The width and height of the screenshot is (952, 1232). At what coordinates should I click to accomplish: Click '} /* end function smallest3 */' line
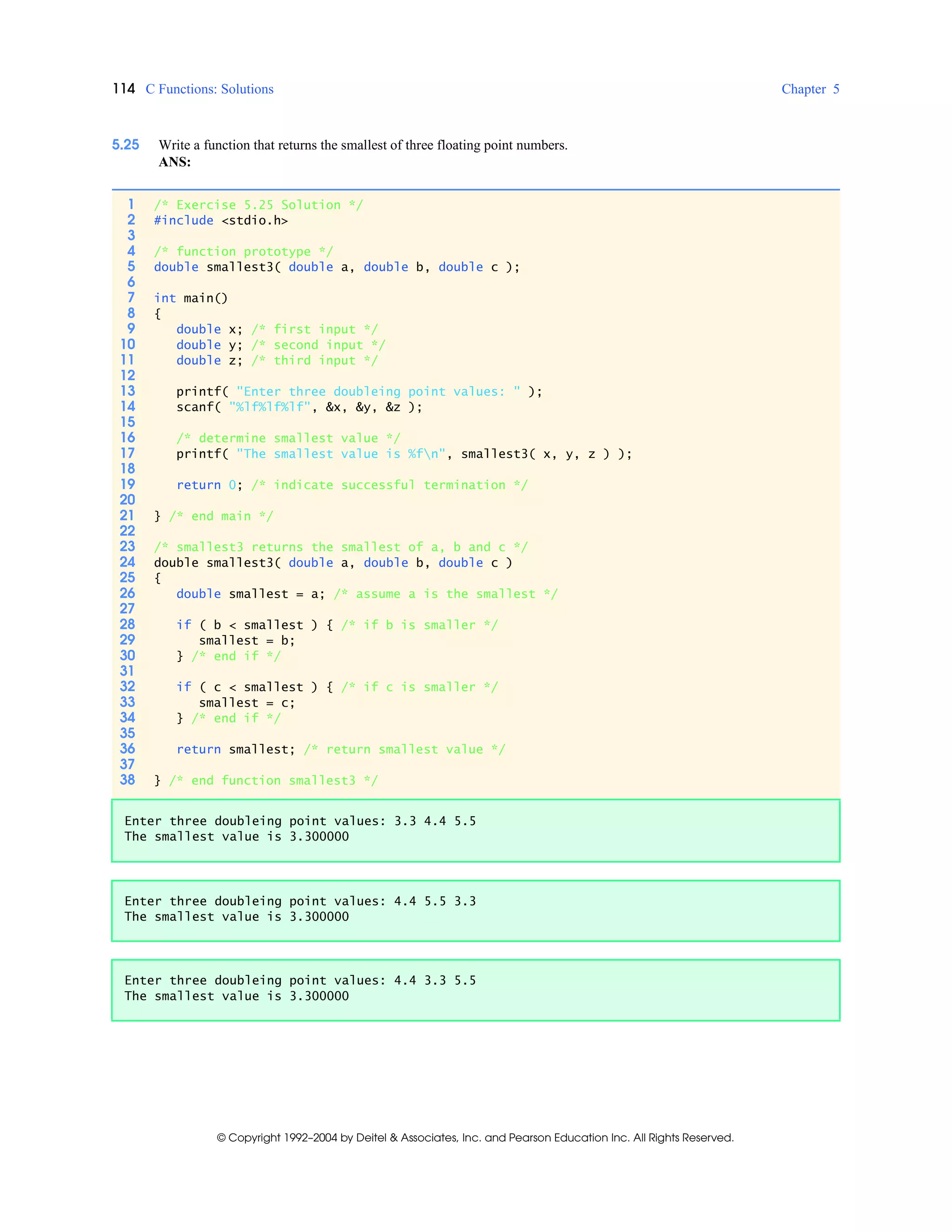point(265,780)
